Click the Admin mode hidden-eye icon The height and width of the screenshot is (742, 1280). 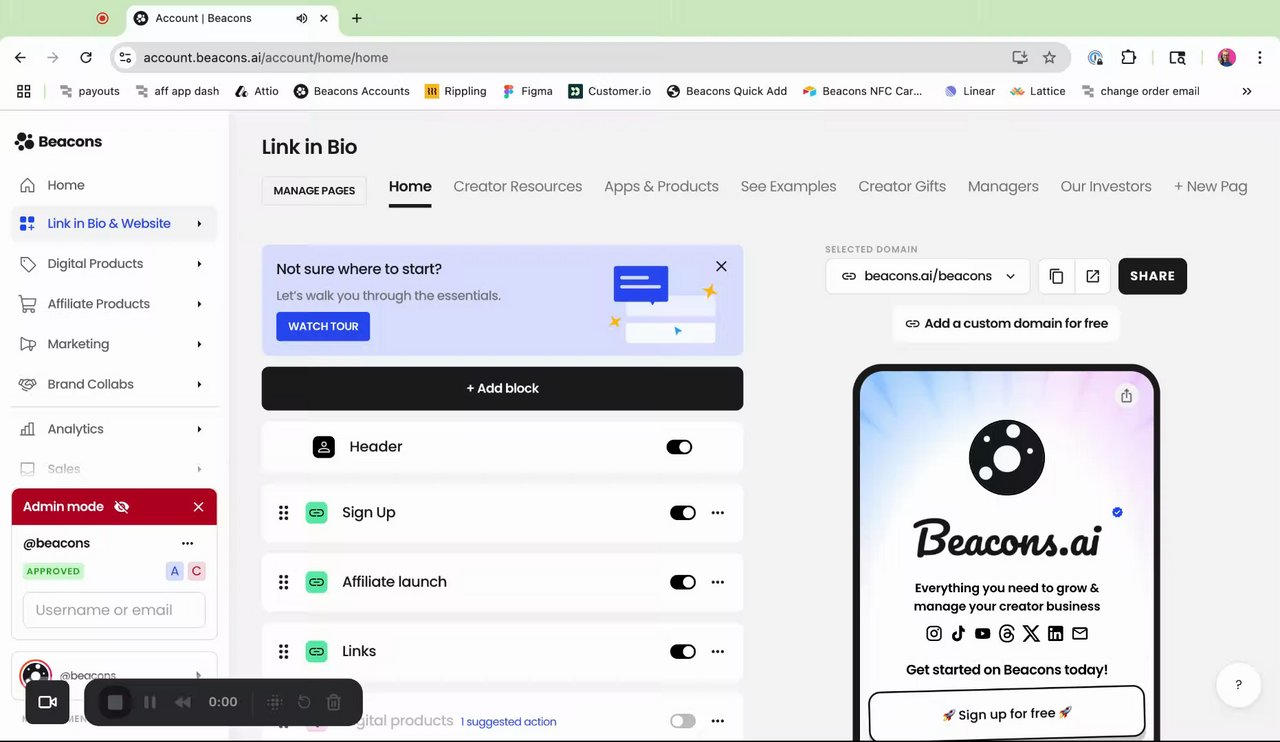(122, 507)
